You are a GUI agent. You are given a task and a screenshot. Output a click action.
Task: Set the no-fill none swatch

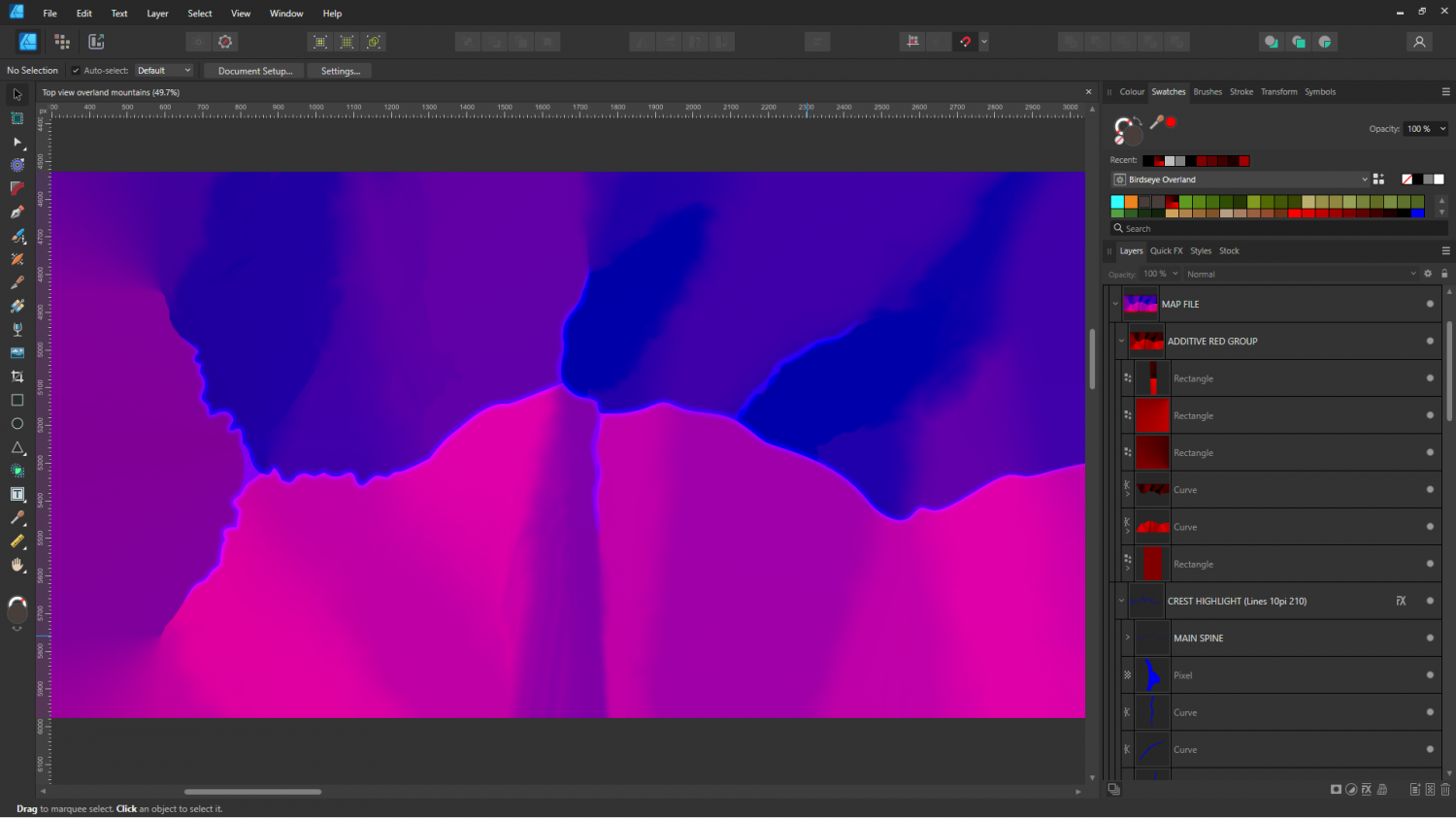(x=1406, y=180)
